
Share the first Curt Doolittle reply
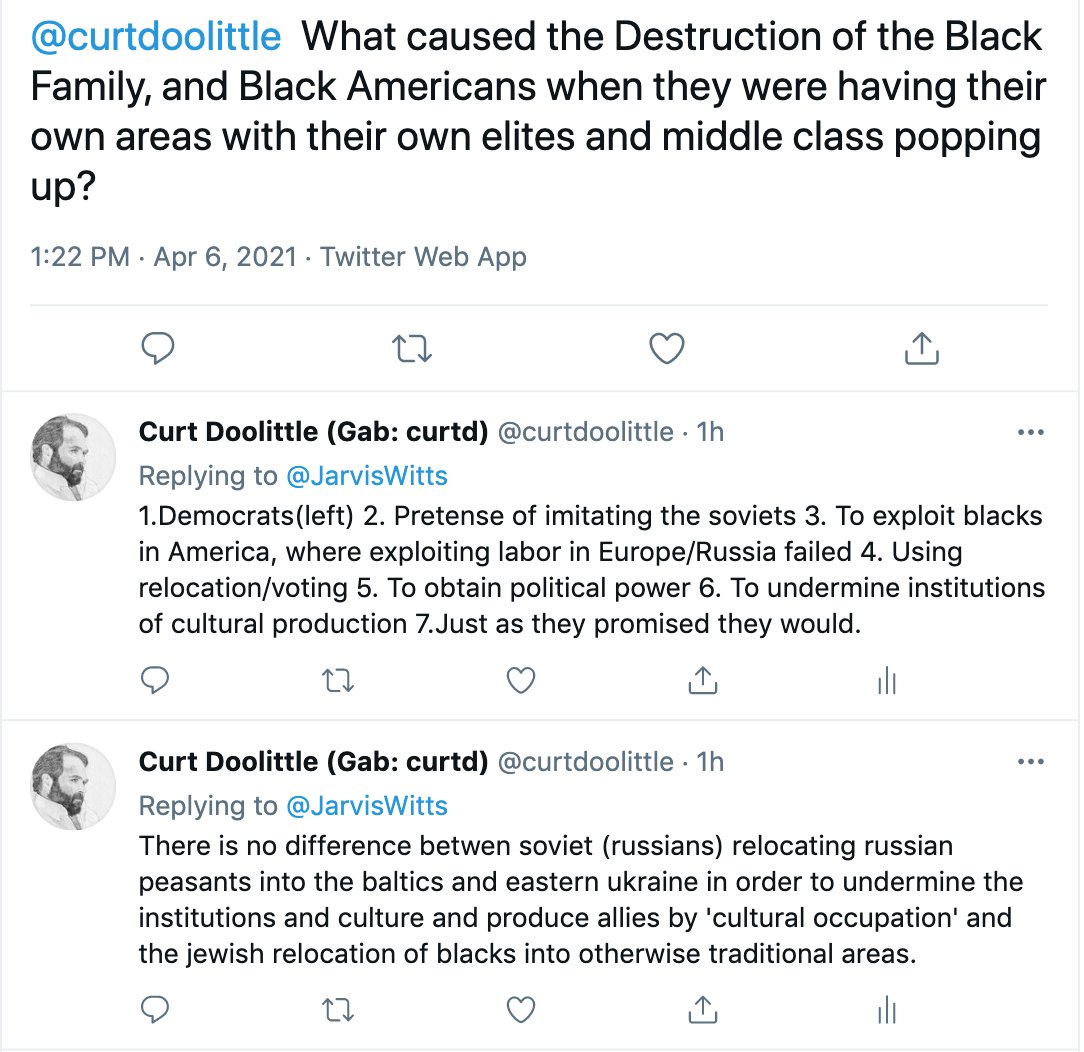[703, 681]
